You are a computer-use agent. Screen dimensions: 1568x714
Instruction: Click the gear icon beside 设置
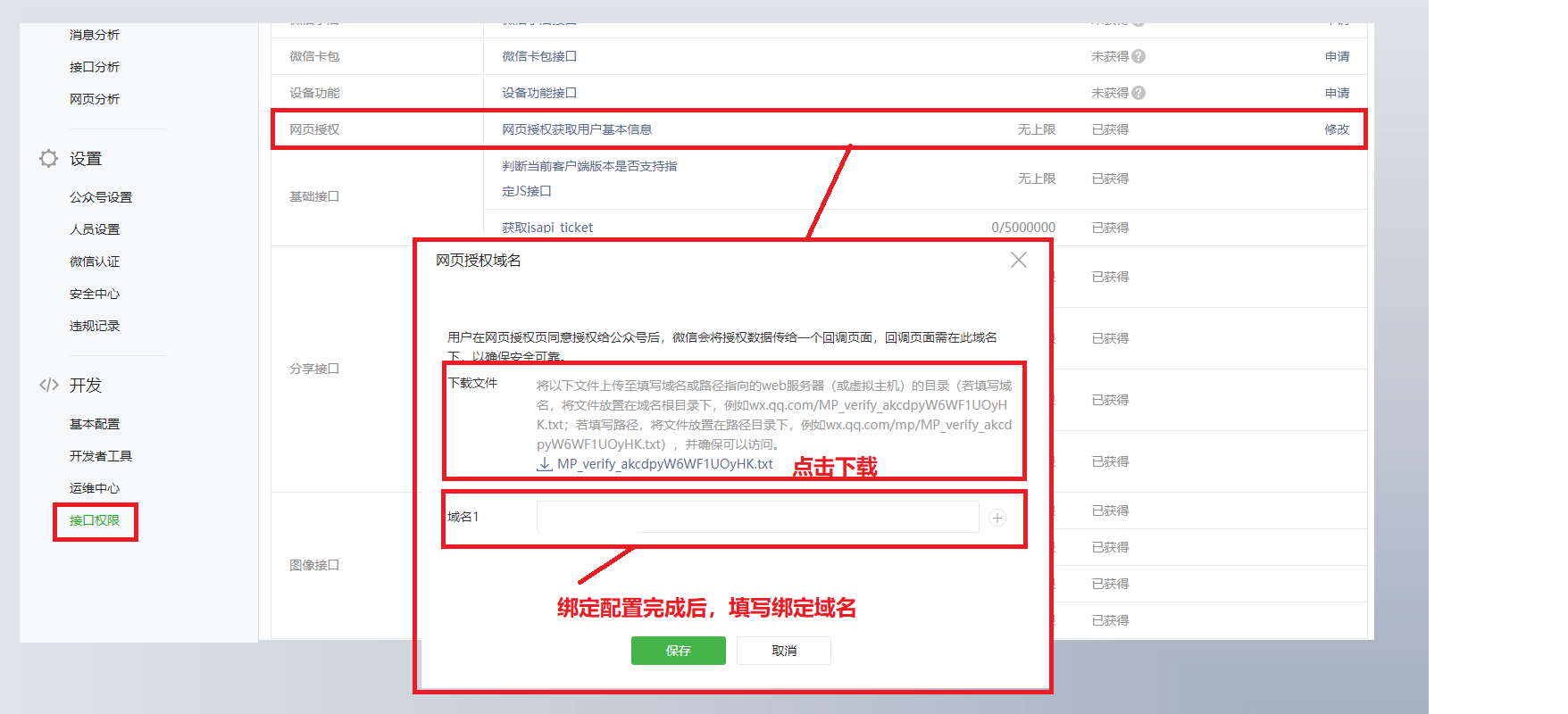(x=48, y=159)
